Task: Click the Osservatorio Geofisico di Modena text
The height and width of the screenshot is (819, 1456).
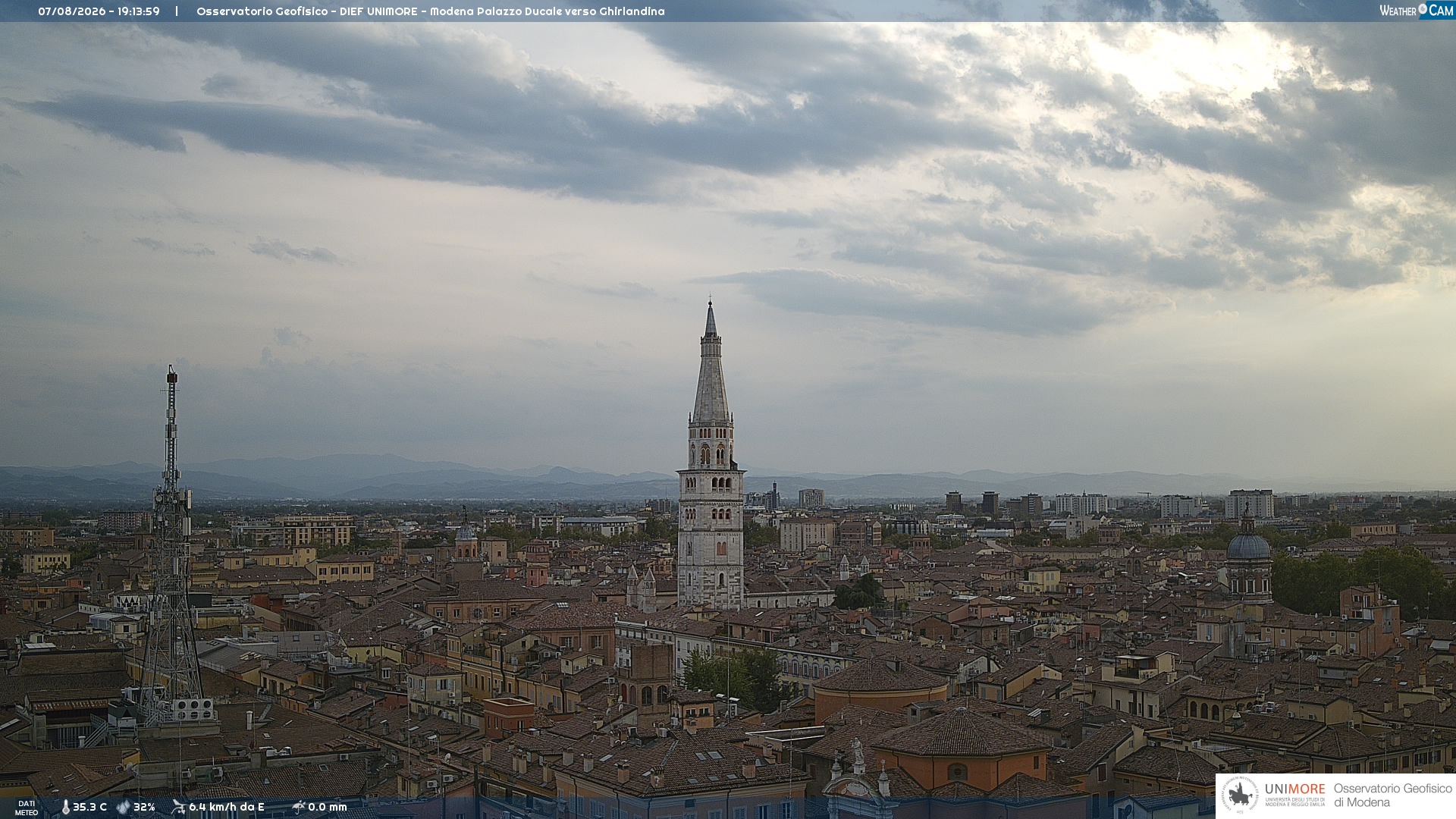Action: click(1392, 795)
